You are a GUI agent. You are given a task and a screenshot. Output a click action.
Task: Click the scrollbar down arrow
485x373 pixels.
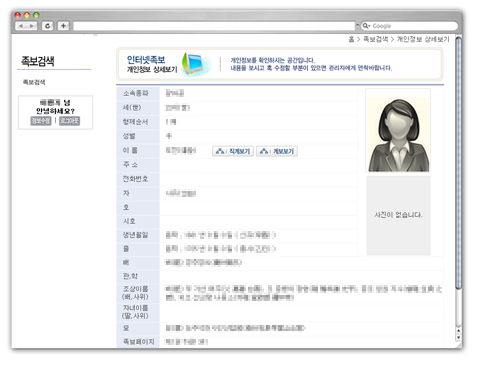tap(458, 337)
